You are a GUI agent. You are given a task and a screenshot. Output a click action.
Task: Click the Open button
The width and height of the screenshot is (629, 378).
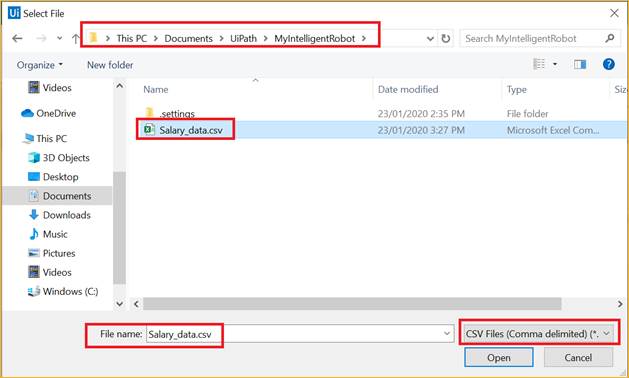click(x=499, y=357)
